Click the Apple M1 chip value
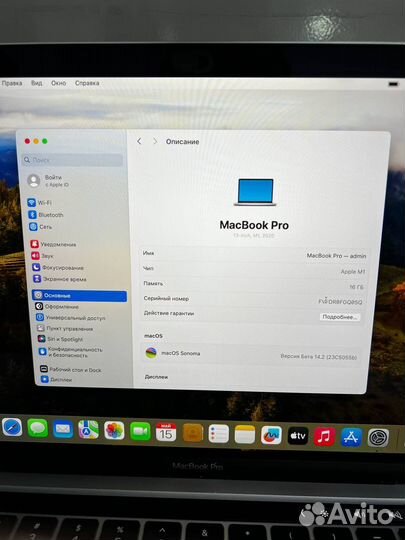Viewport: 405px width, 540px height. (353, 271)
